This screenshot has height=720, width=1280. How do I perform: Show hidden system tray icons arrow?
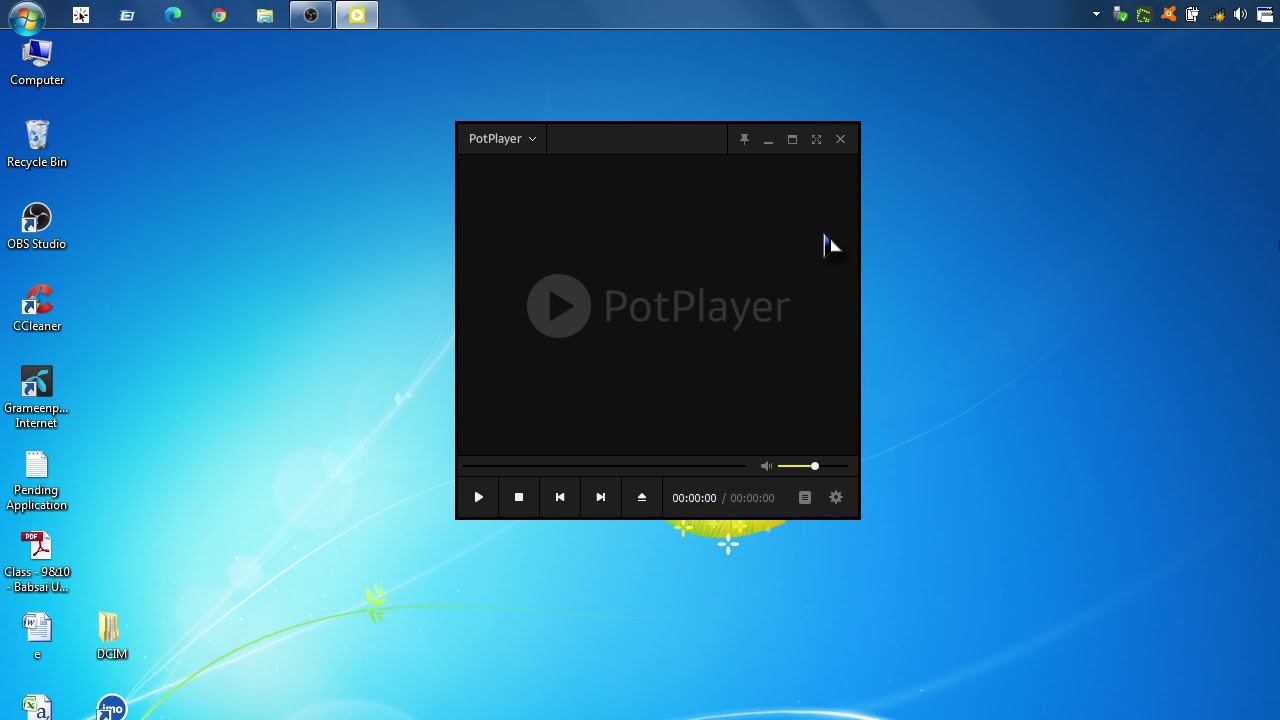click(x=1096, y=15)
